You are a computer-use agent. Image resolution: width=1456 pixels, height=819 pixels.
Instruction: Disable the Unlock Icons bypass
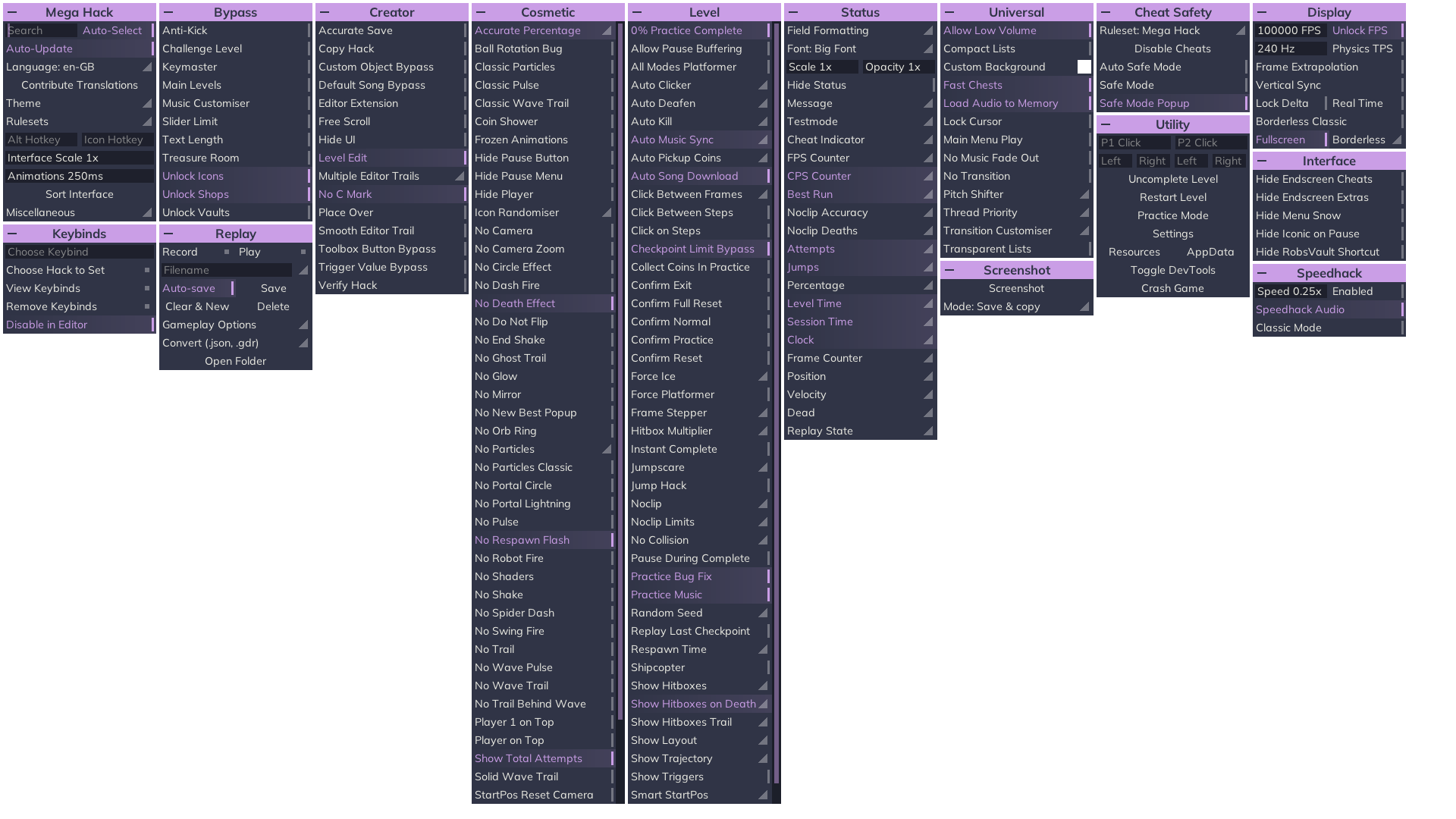point(235,176)
